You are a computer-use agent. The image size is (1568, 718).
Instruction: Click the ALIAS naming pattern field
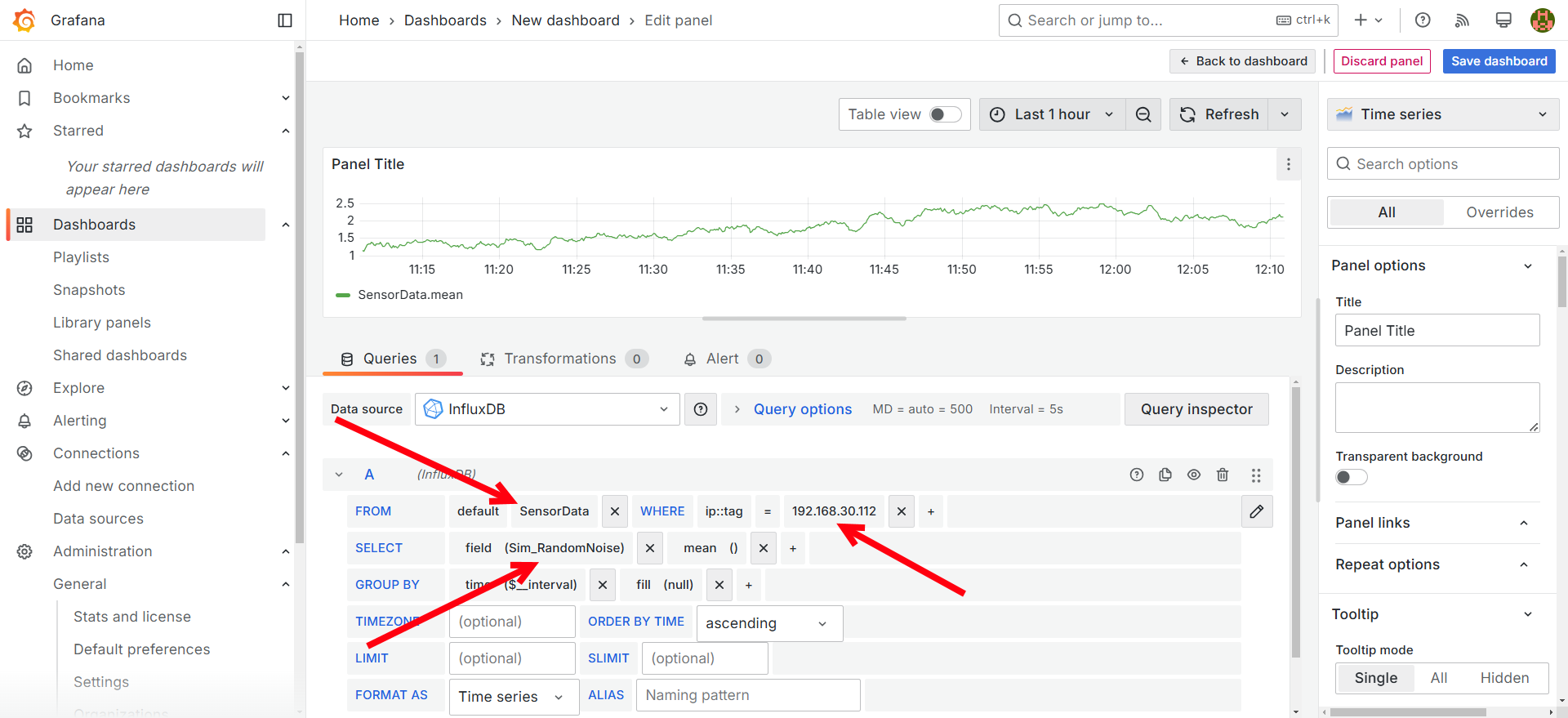(747, 695)
